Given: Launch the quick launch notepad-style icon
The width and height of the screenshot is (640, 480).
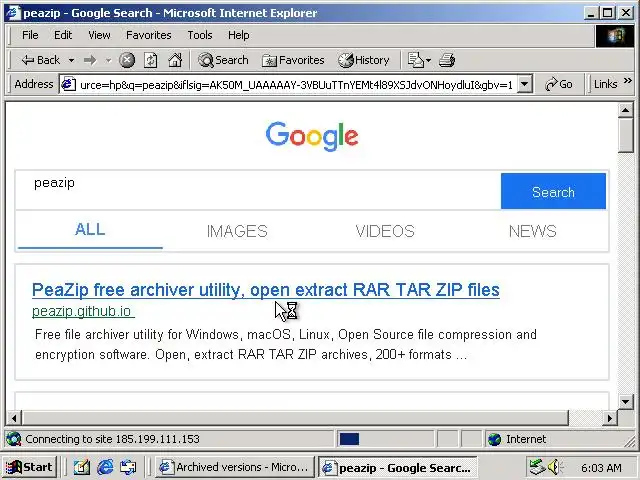Looking at the screenshot, I should pyautogui.click(x=82, y=467).
